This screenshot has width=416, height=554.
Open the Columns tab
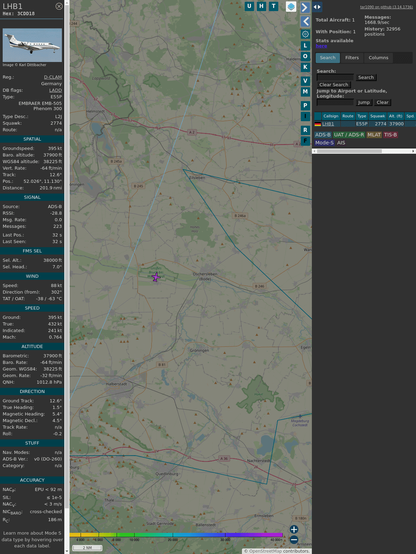(378, 58)
